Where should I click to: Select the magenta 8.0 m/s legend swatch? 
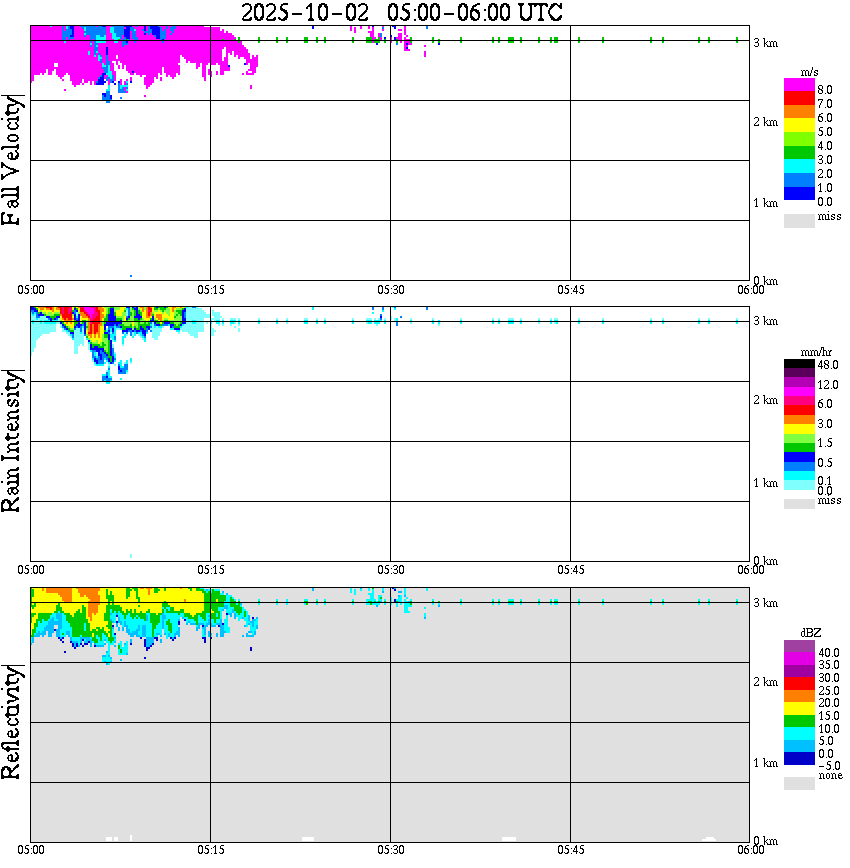[x=799, y=85]
